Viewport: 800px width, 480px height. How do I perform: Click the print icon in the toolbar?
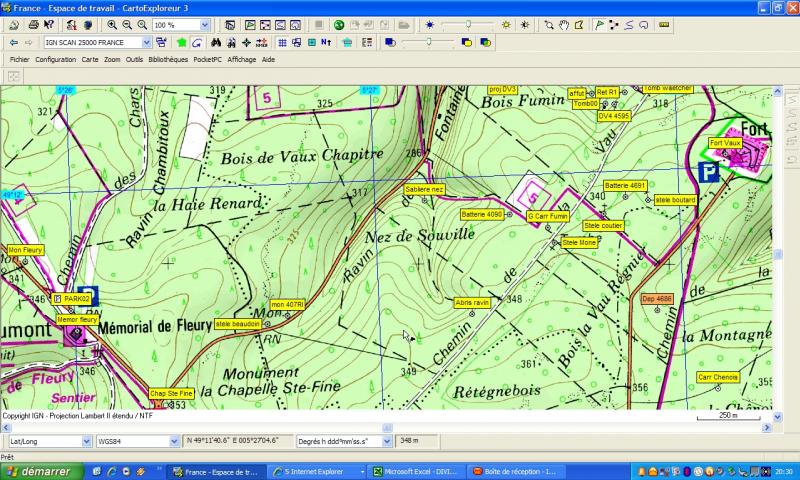tap(33, 24)
